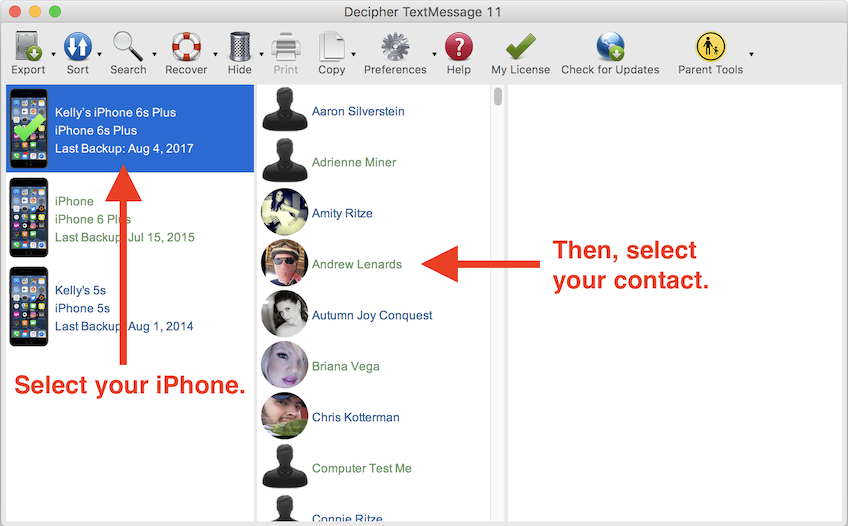
Task: Select contact Andrew Lenards
Action: click(x=356, y=264)
